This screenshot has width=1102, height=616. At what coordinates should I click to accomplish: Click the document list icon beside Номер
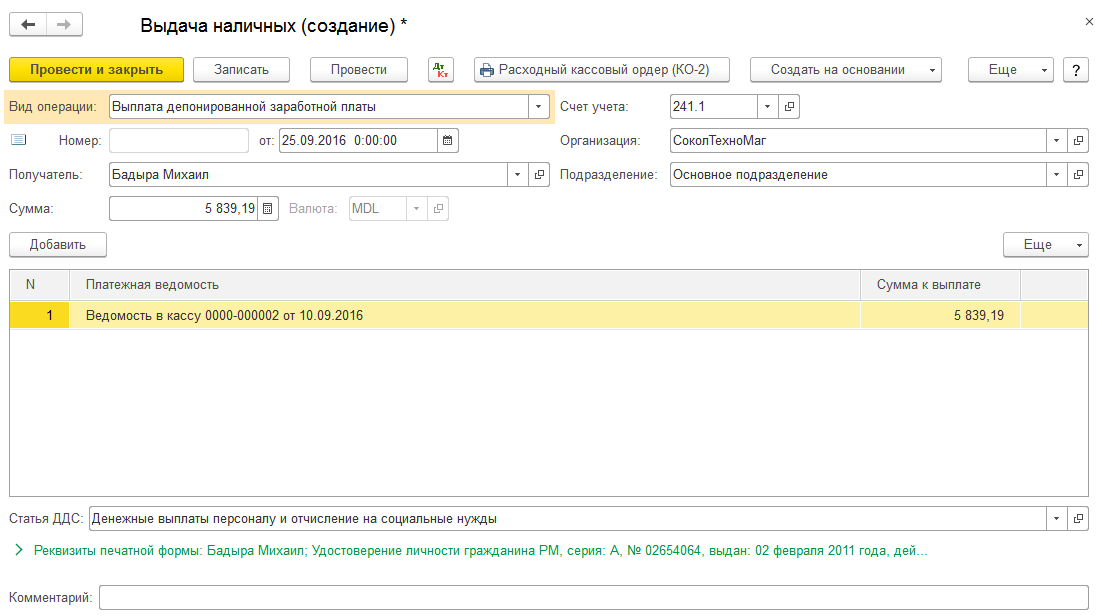[x=19, y=140]
